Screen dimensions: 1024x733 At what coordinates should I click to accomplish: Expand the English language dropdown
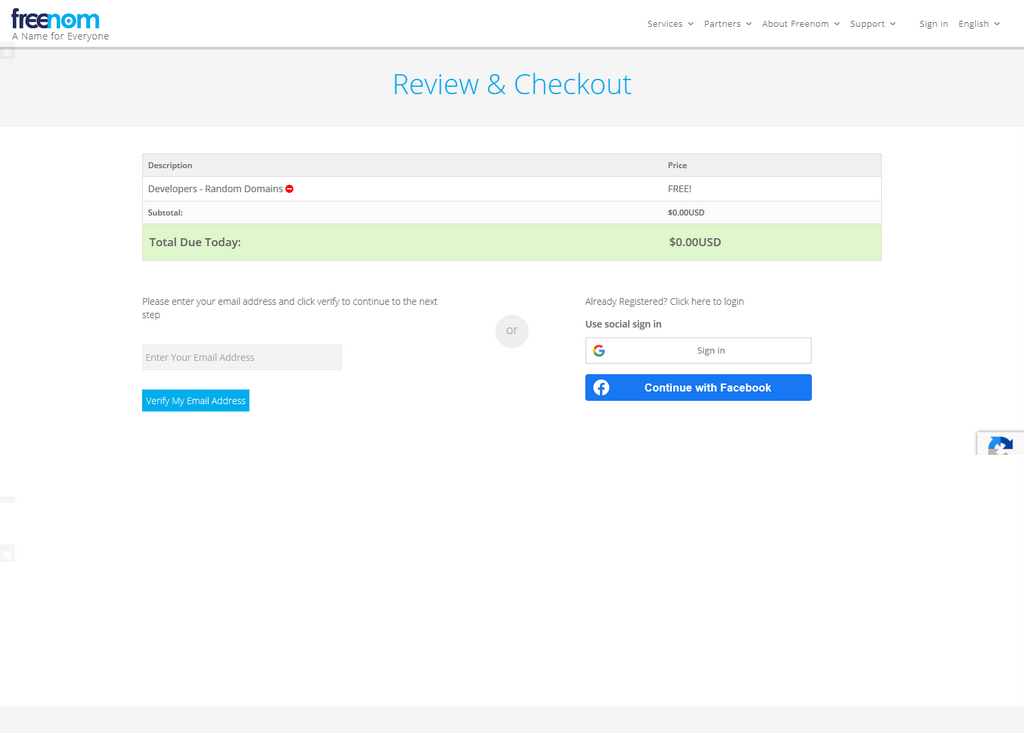979,24
